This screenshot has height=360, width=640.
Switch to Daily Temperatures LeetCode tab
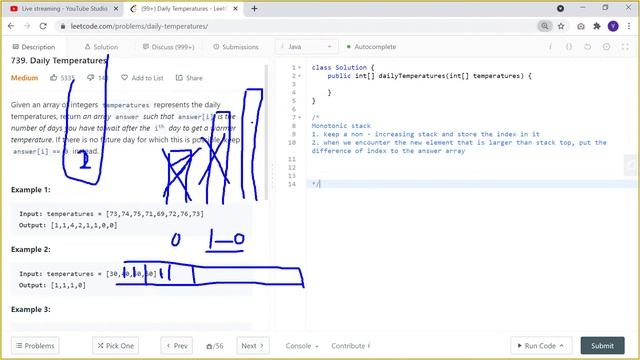[183, 9]
